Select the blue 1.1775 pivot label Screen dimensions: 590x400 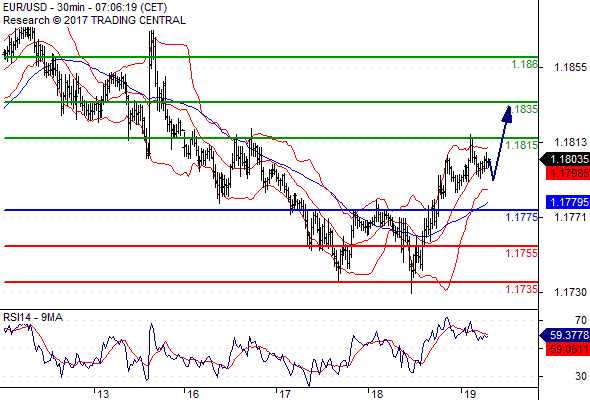click(522, 217)
